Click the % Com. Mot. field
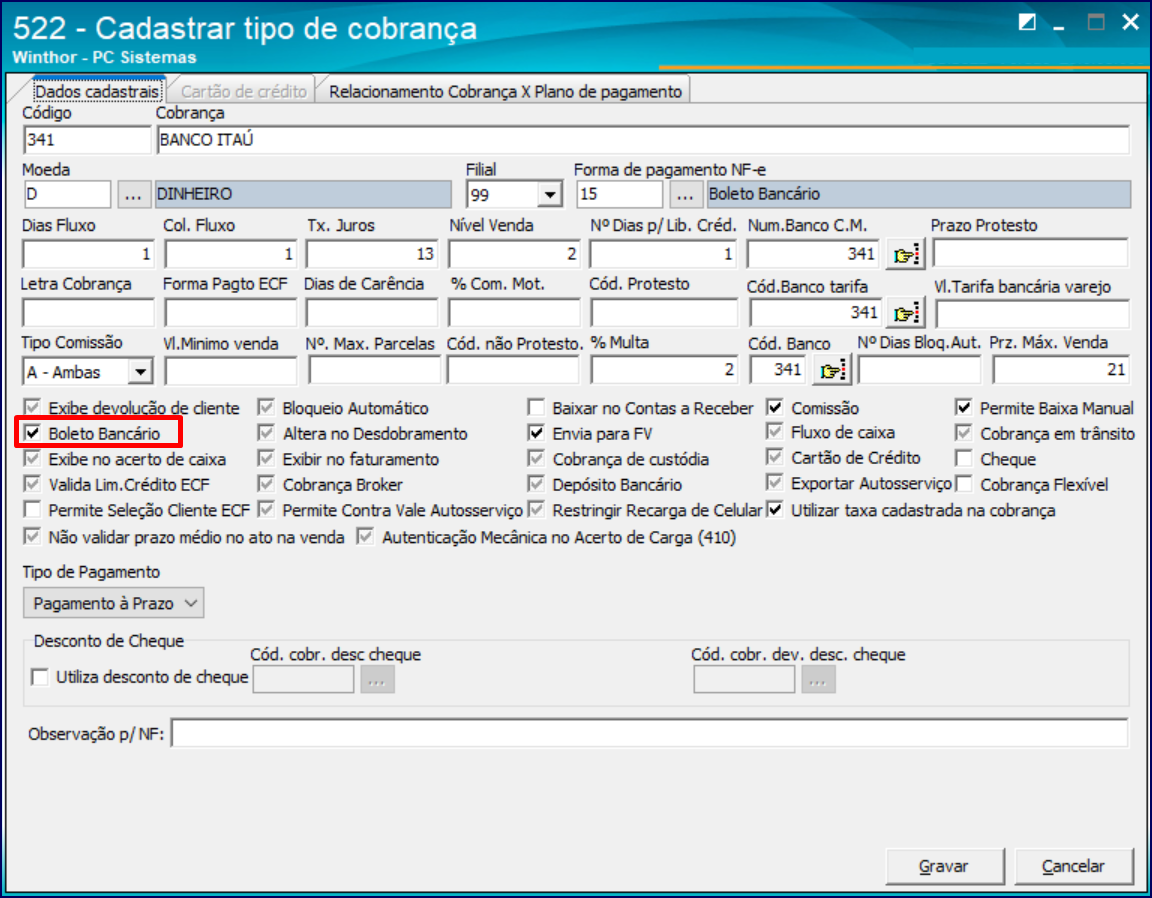This screenshot has height=898, width=1152. 514,313
